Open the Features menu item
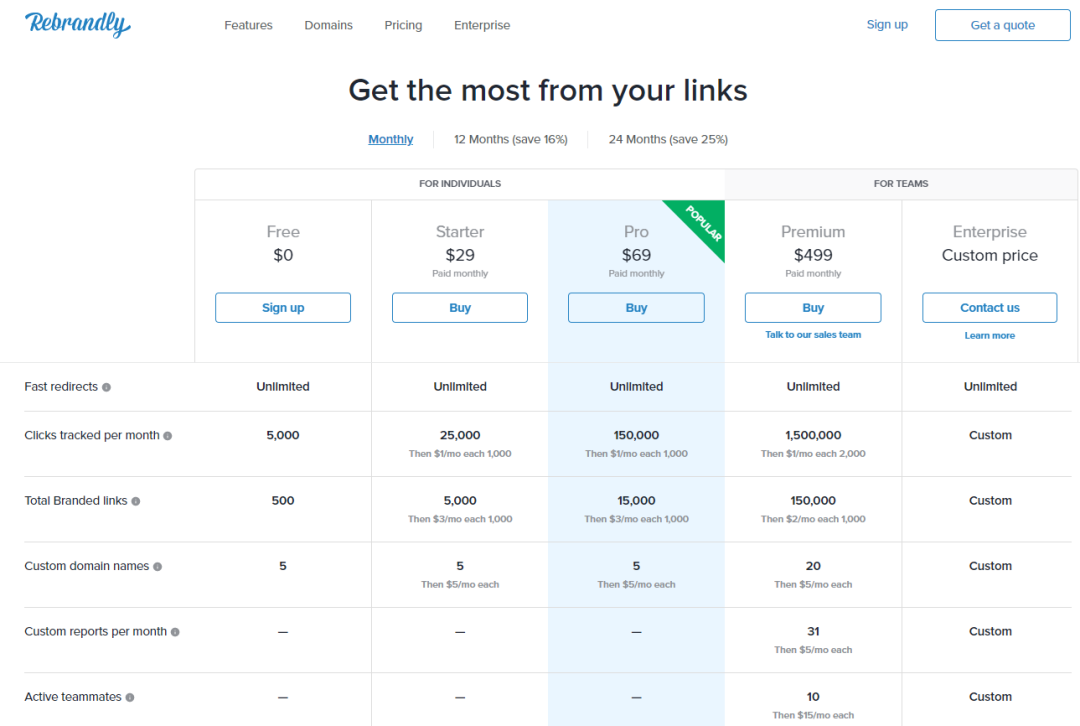1080x726 pixels. pyautogui.click(x=248, y=25)
